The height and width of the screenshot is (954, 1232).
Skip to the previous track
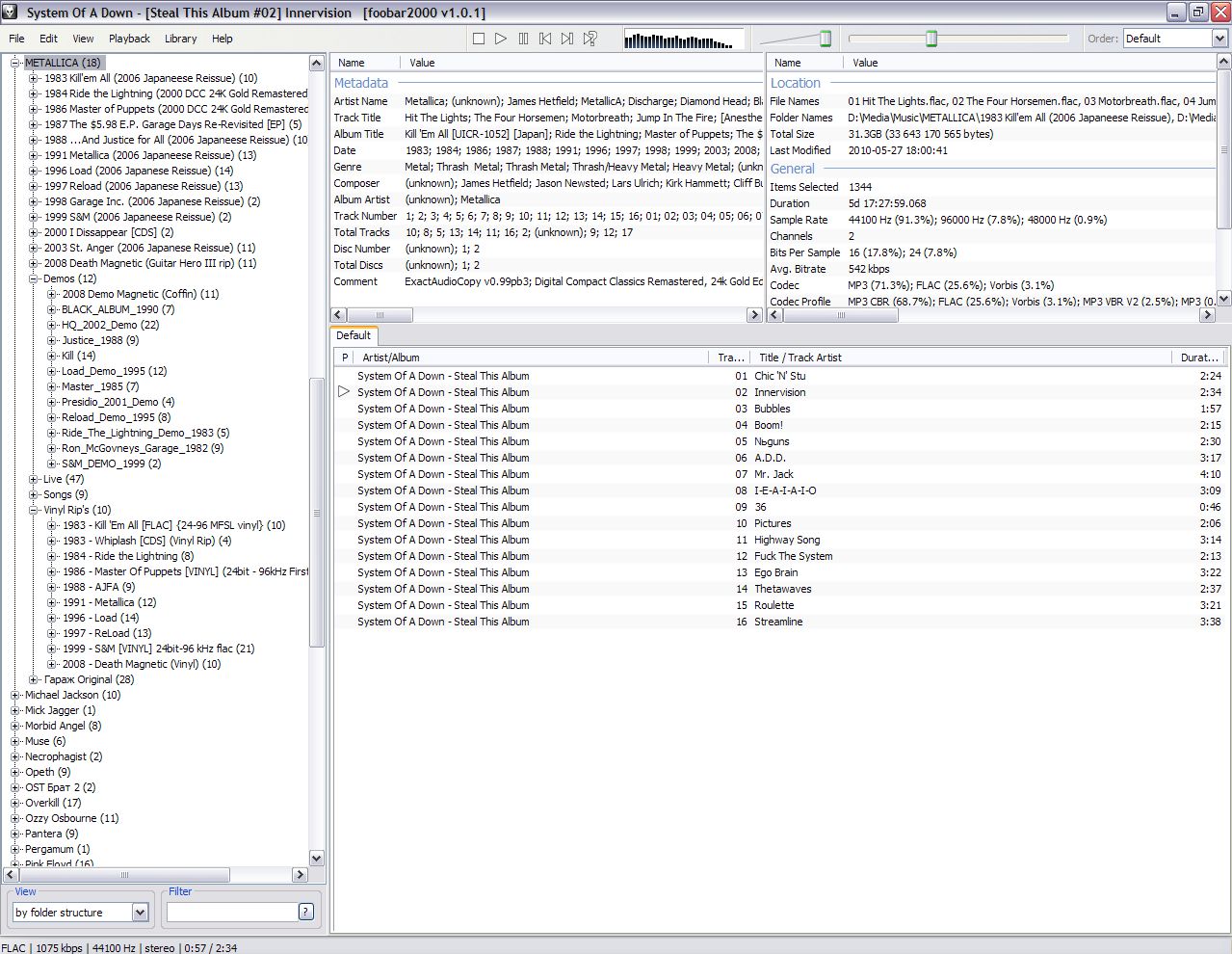(x=545, y=39)
